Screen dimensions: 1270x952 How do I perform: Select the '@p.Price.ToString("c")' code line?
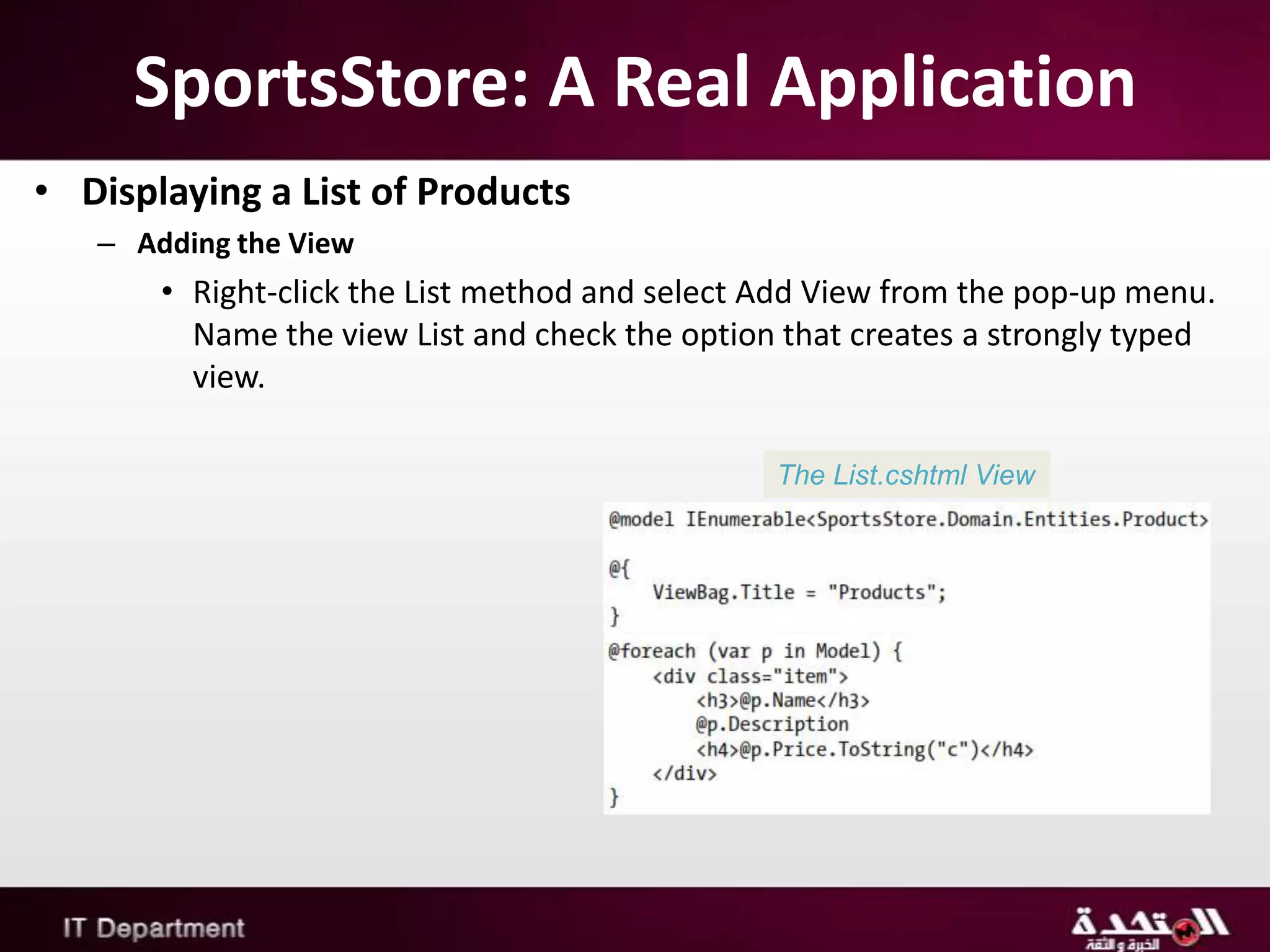(x=864, y=750)
